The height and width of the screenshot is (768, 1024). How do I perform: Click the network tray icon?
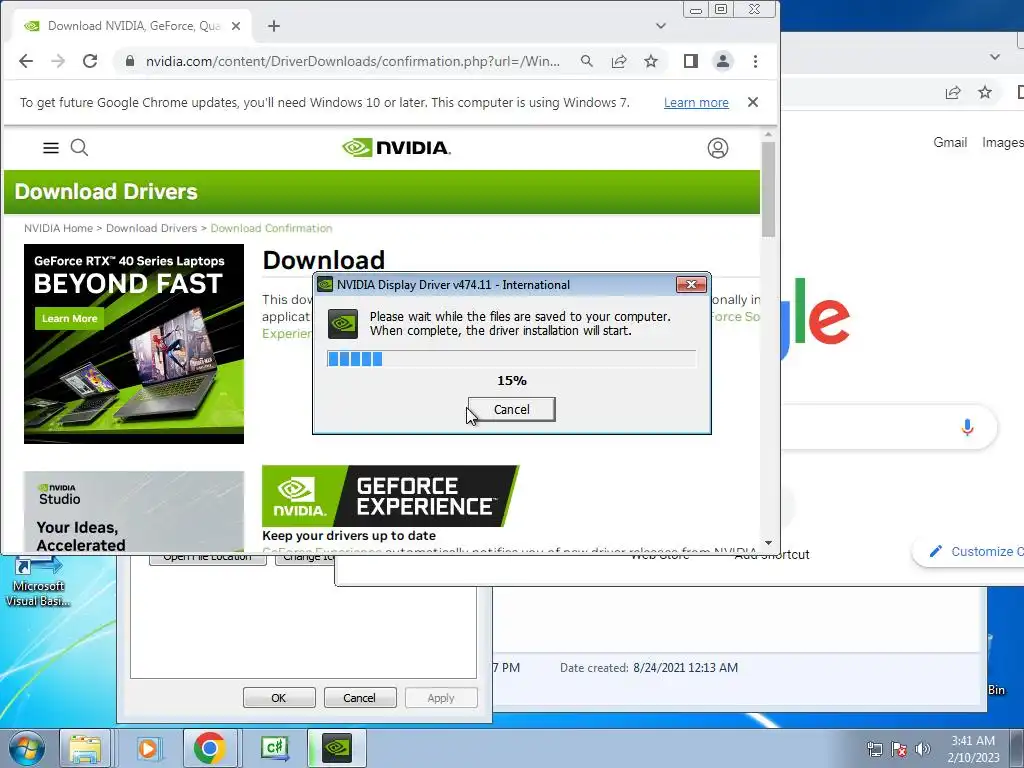(874, 749)
